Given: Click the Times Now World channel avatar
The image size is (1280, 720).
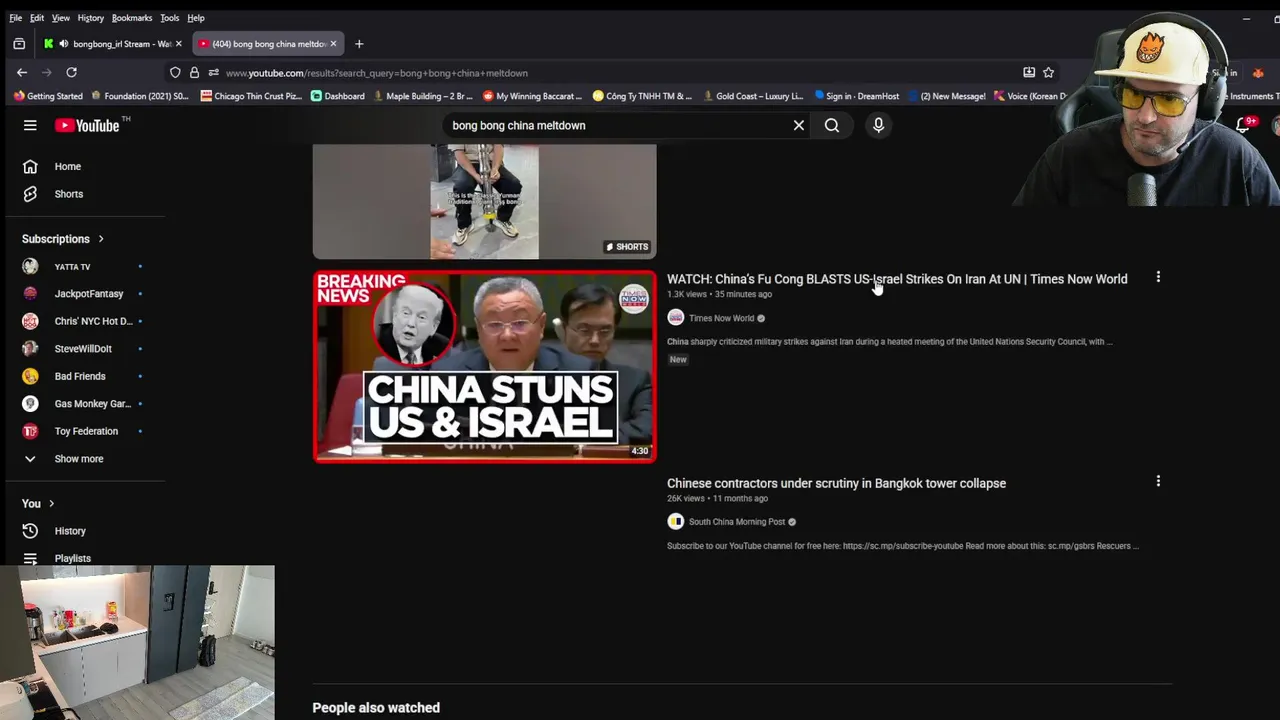Looking at the screenshot, I should point(676,318).
